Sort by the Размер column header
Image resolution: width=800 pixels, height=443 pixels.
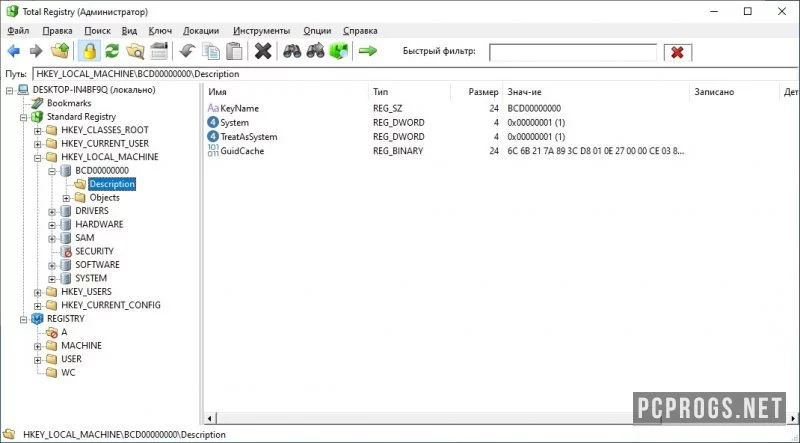(x=477, y=92)
